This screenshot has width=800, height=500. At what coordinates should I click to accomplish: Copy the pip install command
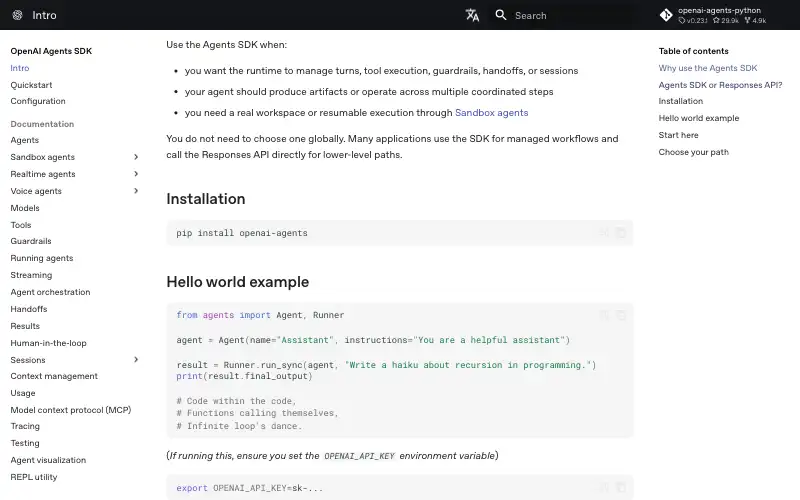tap(620, 233)
